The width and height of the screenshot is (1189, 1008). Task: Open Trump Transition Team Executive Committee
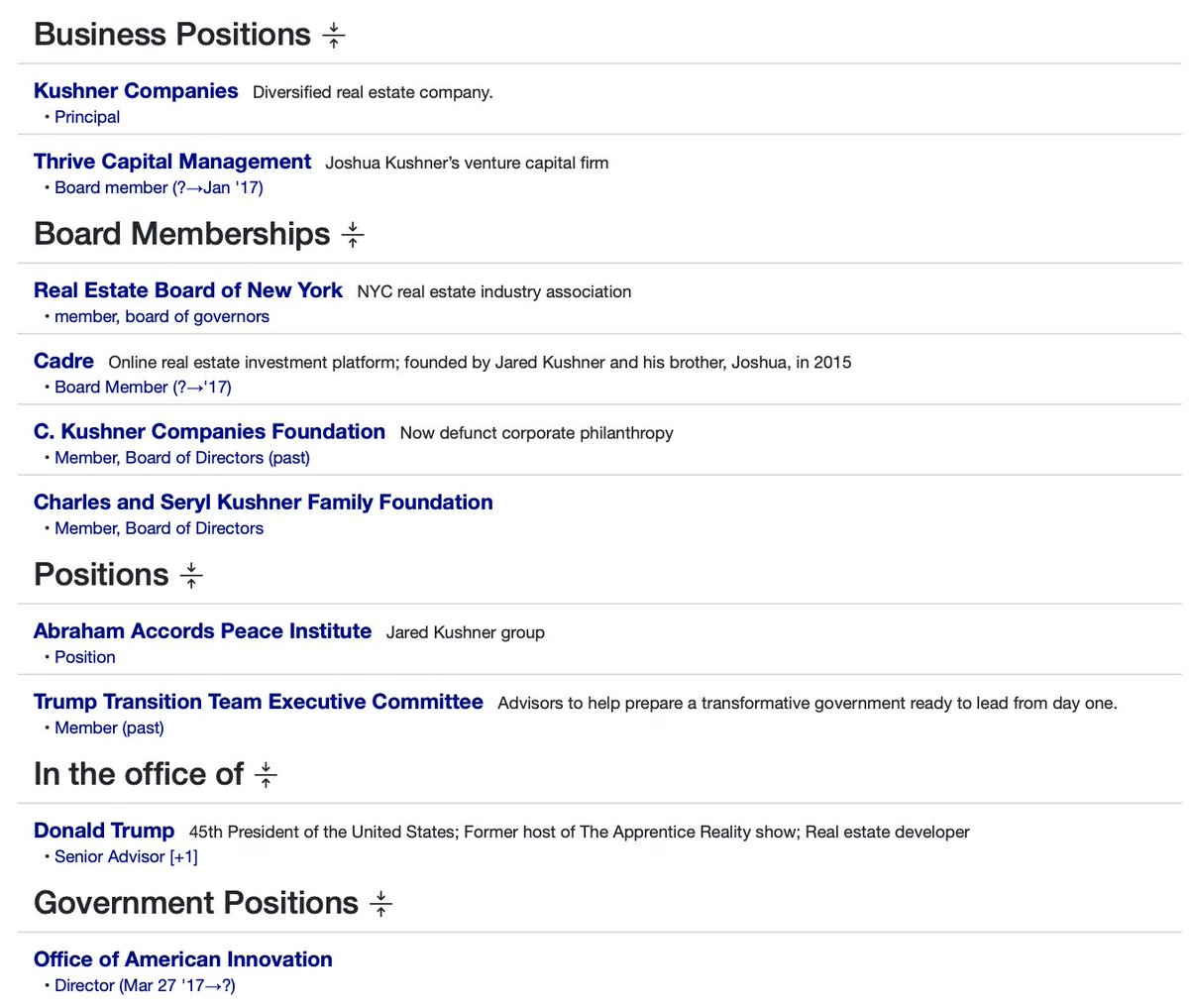[258, 702]
